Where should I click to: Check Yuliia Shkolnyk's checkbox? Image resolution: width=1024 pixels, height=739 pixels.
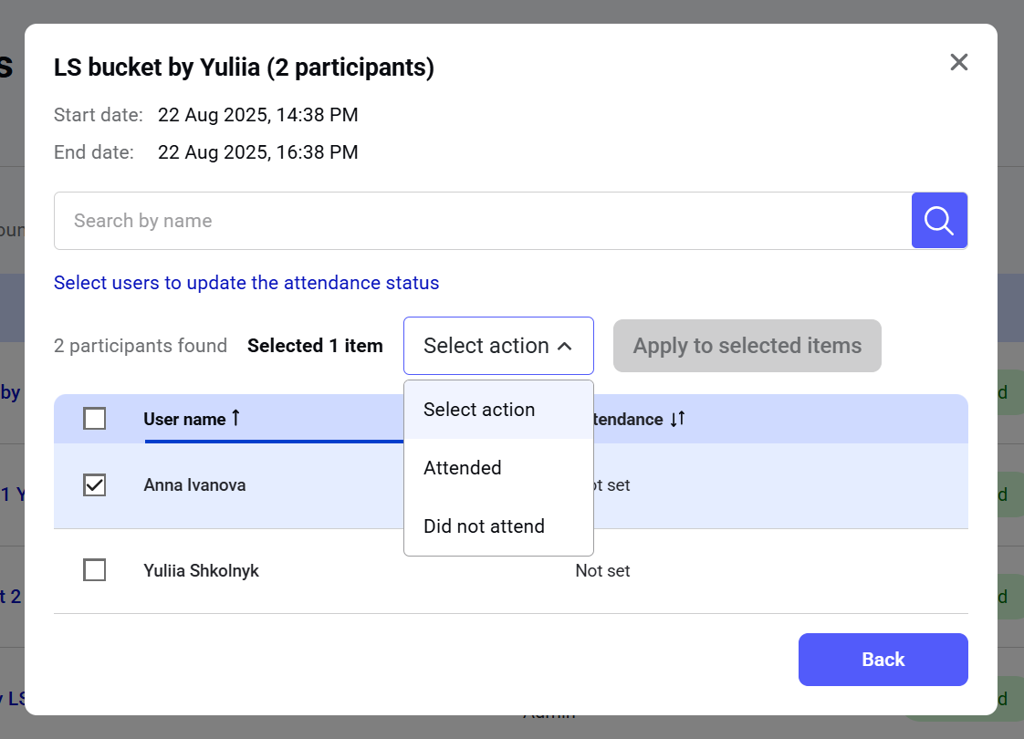95,571
